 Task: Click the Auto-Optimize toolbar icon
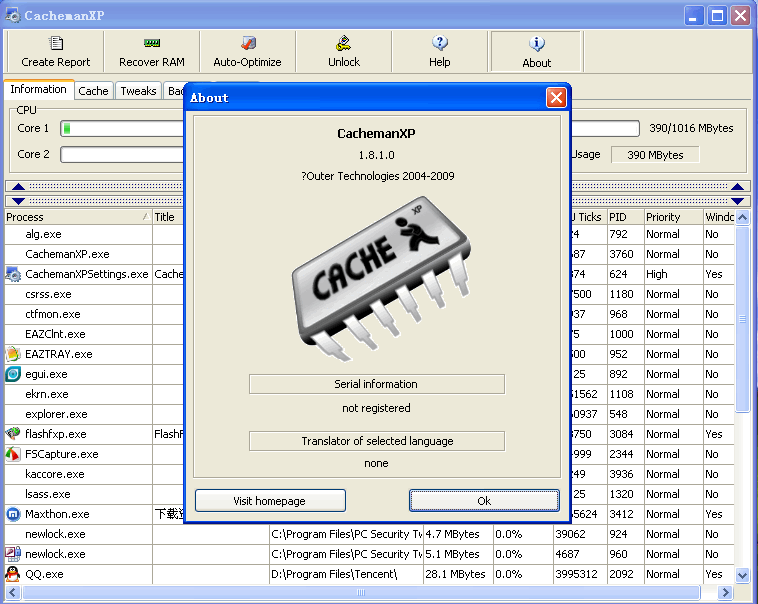click(248, 43)
